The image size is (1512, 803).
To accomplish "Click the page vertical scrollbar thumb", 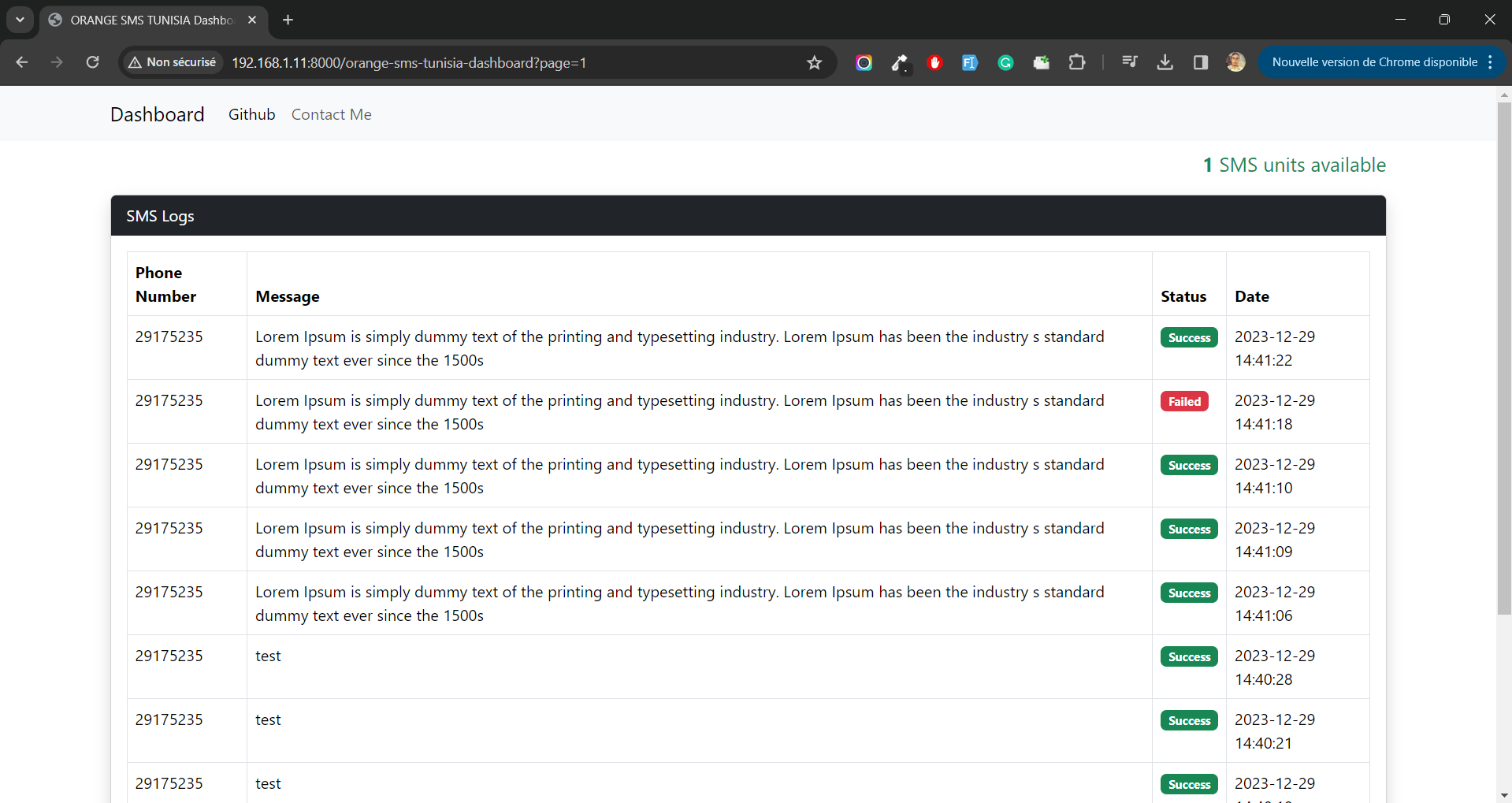I will (1504, 359).
